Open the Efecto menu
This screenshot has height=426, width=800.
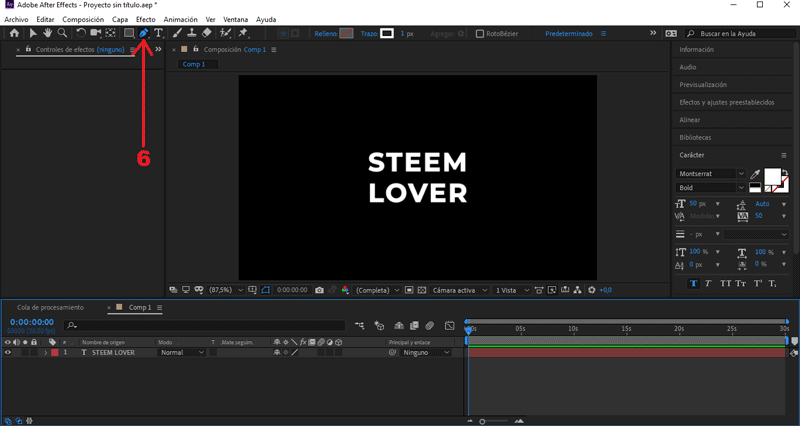tap(145, 19)
